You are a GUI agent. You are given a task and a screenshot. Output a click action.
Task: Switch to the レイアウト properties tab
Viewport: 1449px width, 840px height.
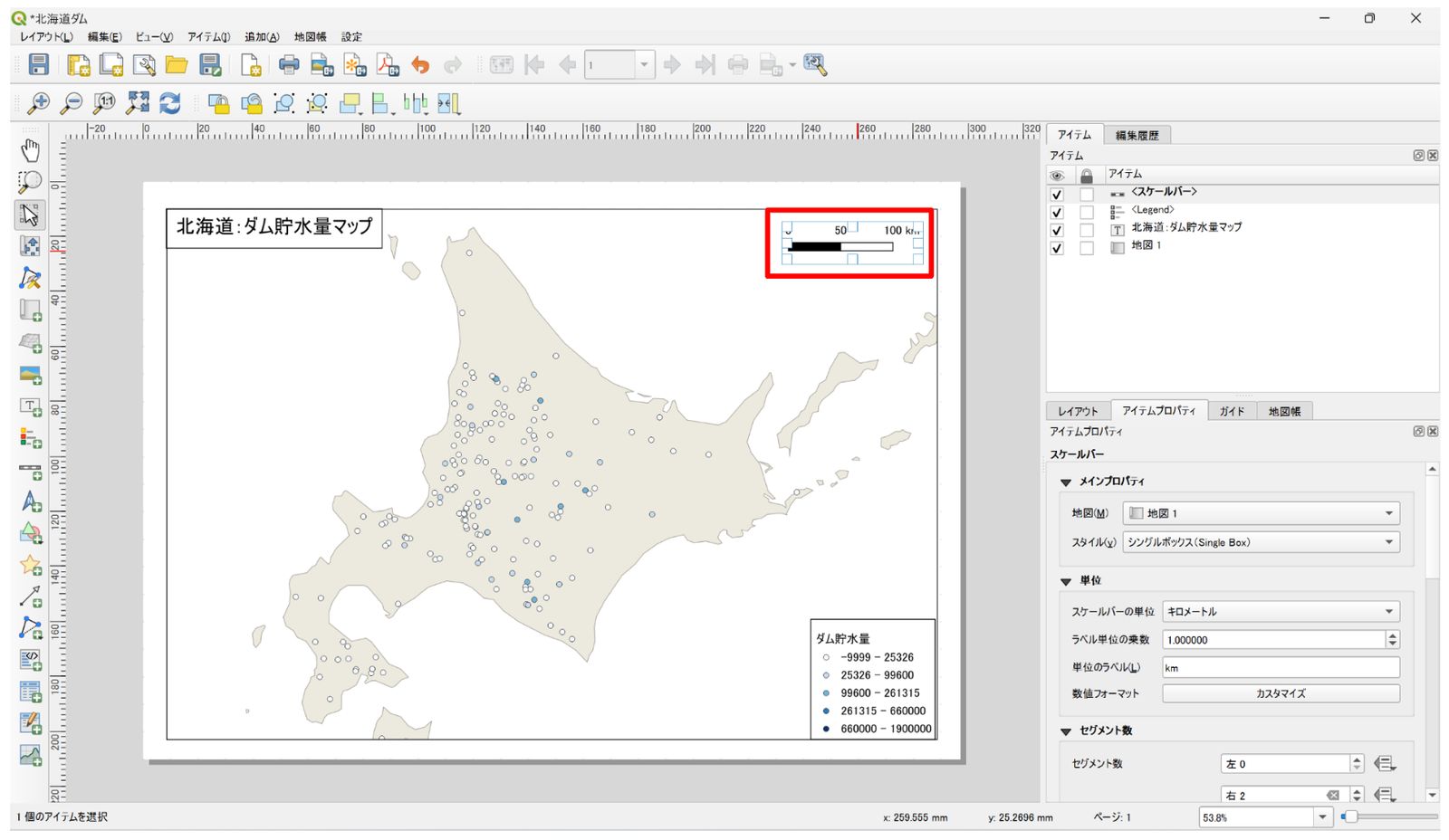point(1077,411)
